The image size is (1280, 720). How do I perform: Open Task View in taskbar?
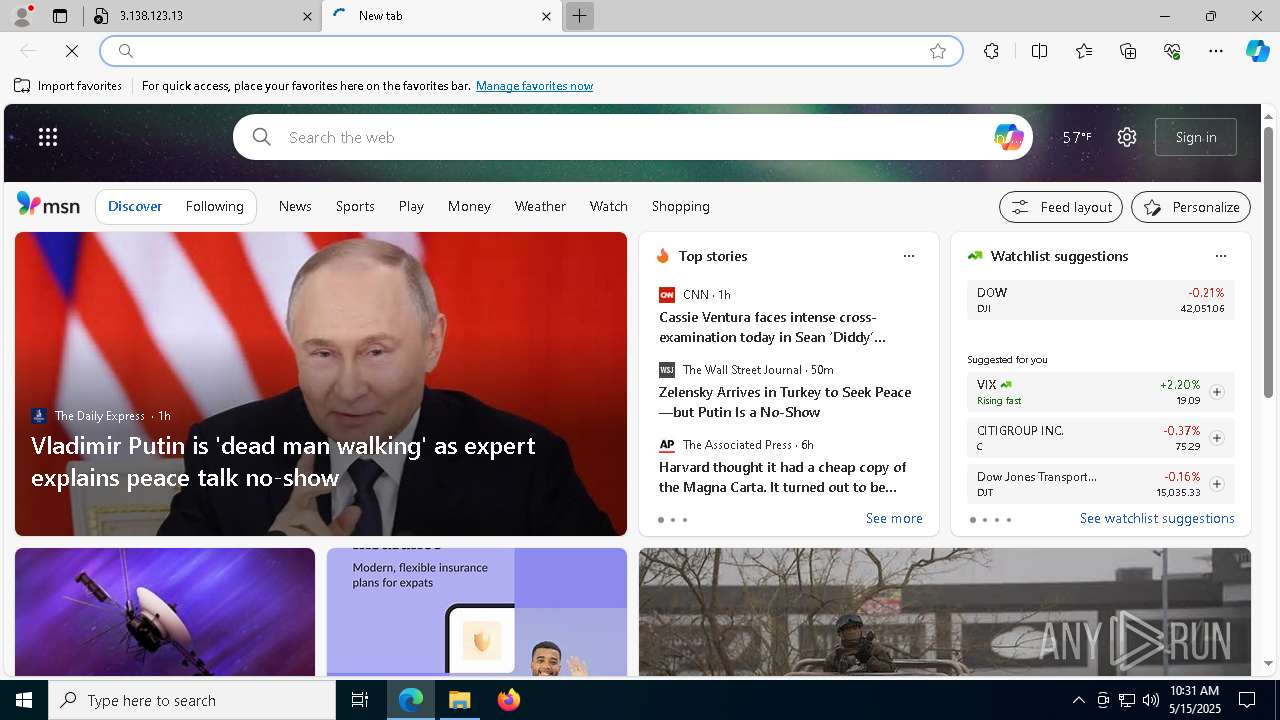click(360, 700)
